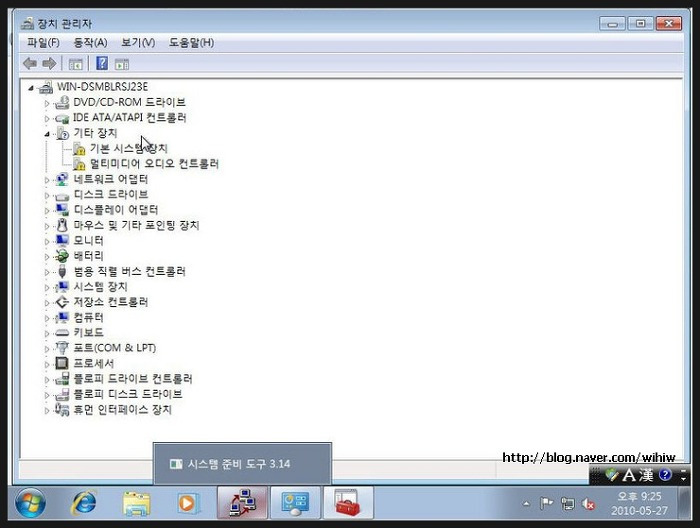Collapse the 기타 장치 node

point(47,134)
